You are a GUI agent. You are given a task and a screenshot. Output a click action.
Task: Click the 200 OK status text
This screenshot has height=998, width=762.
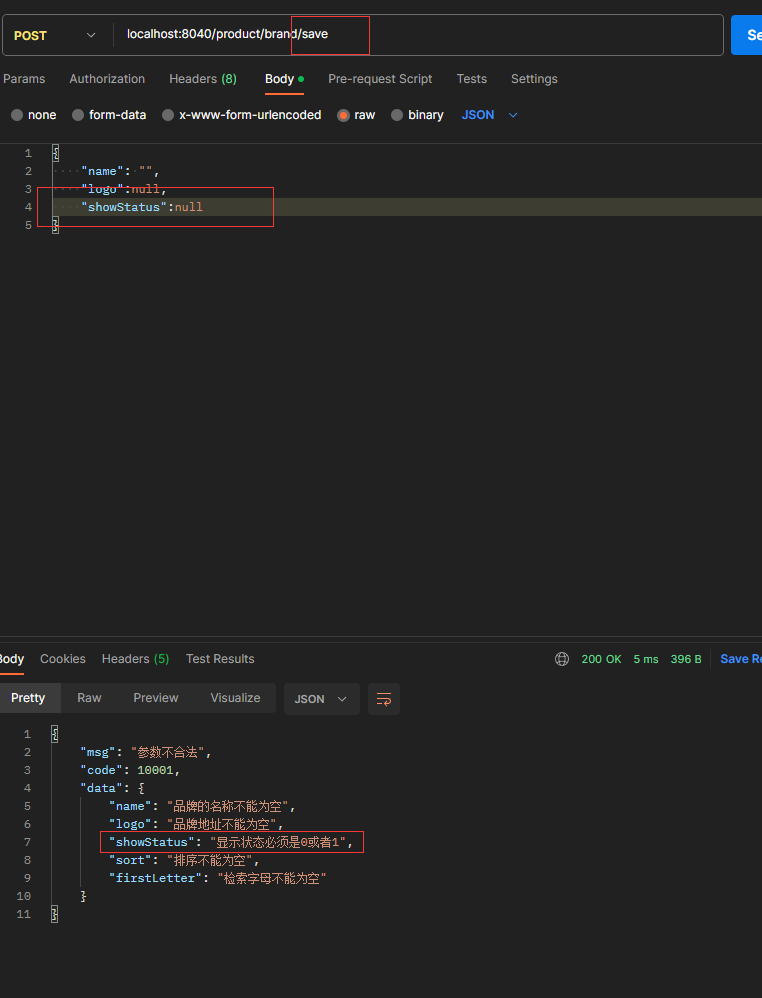(x=601, y=659)
